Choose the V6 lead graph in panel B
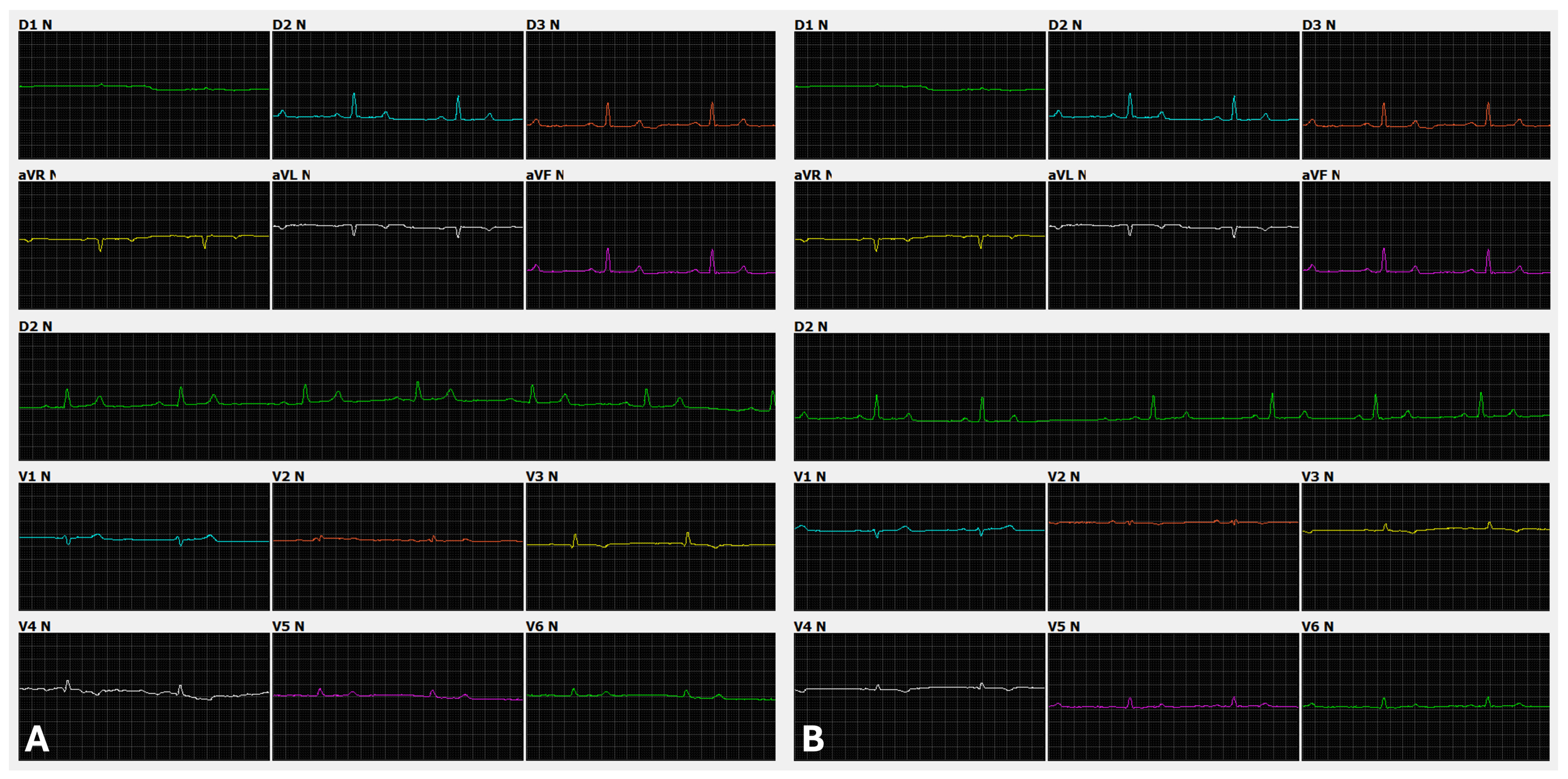Viewport: 1568px width, 779px height. pyautogui.click(x=1426, y=697)
